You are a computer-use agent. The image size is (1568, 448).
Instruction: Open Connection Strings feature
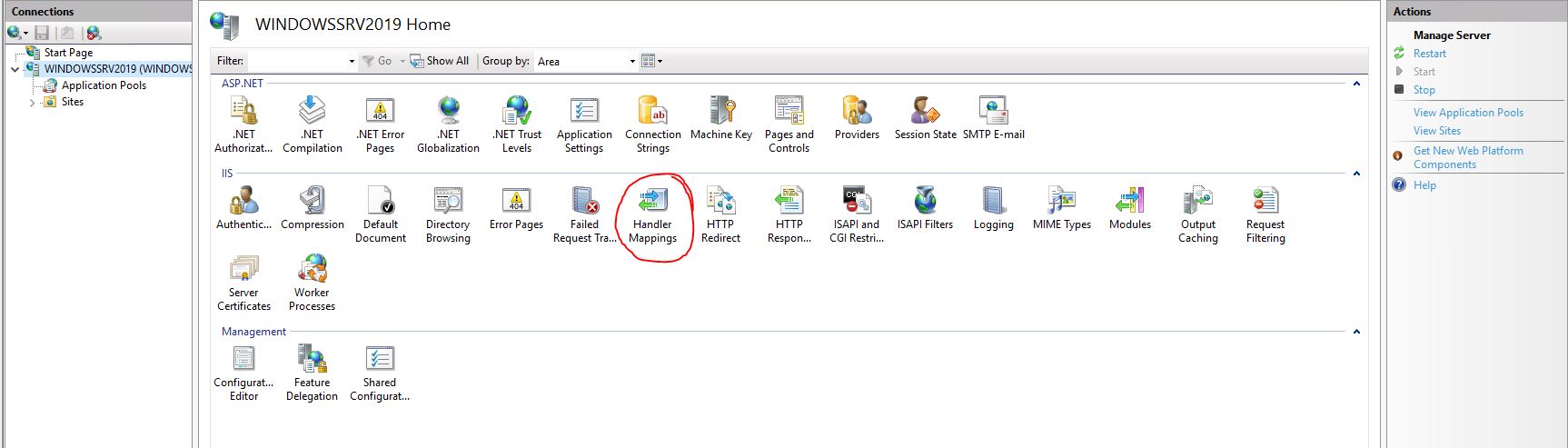(x=652, y=124)
